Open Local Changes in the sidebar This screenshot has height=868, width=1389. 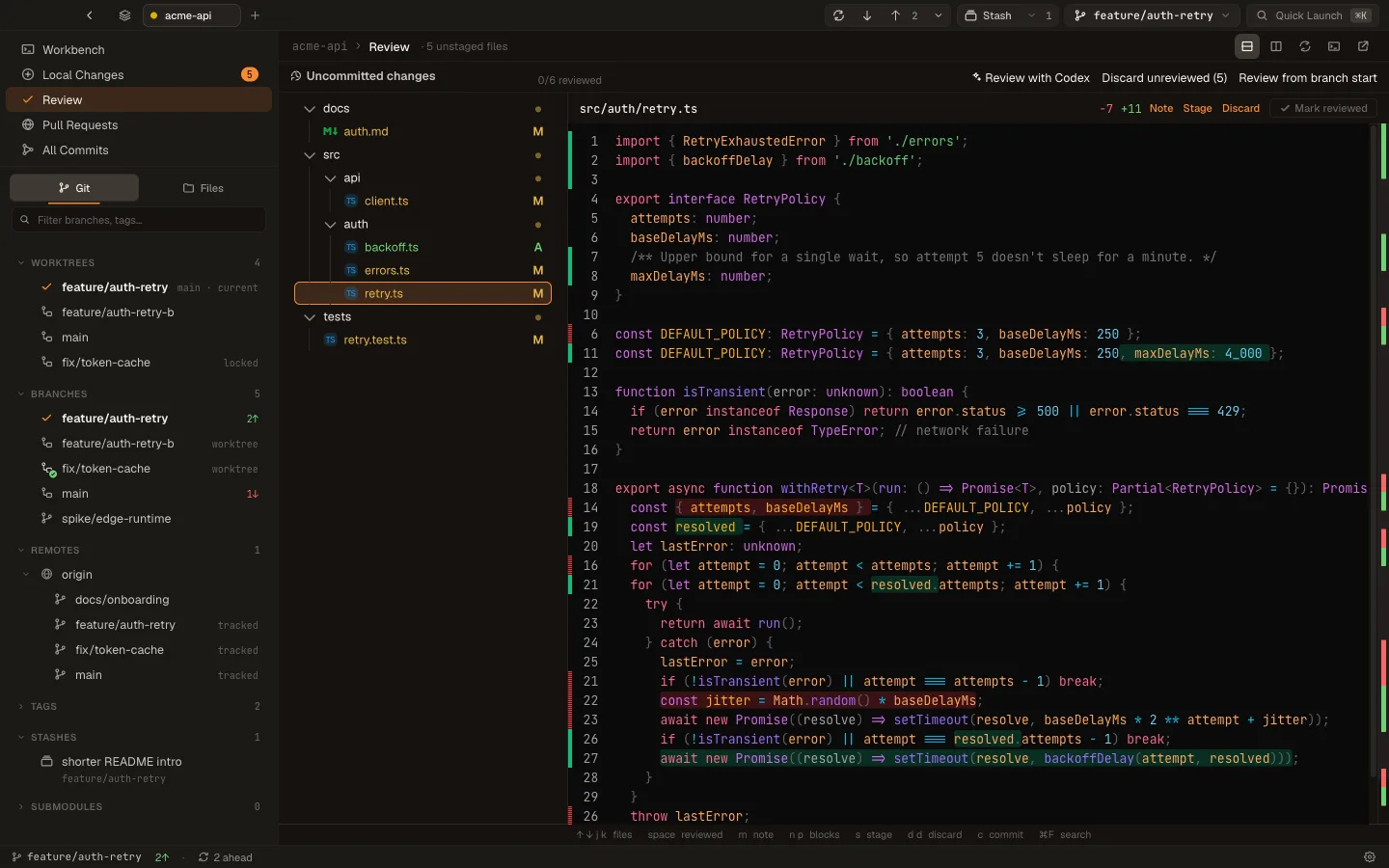139,74
